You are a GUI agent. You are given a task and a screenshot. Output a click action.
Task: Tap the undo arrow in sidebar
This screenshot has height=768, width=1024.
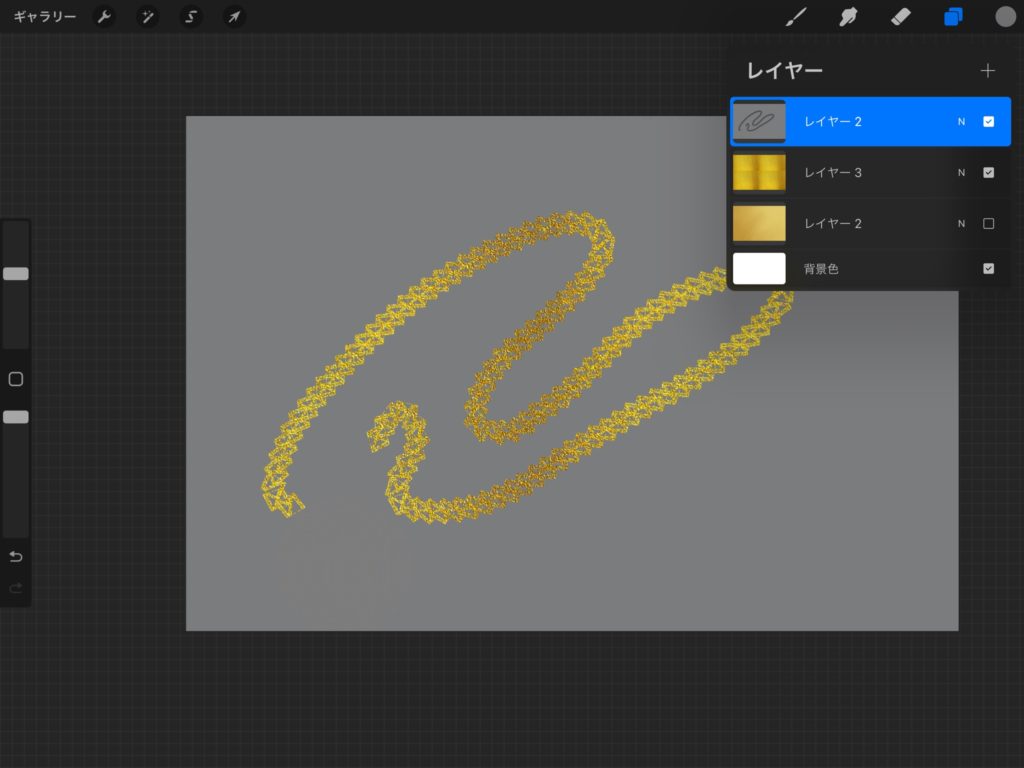tap(16, 557)
